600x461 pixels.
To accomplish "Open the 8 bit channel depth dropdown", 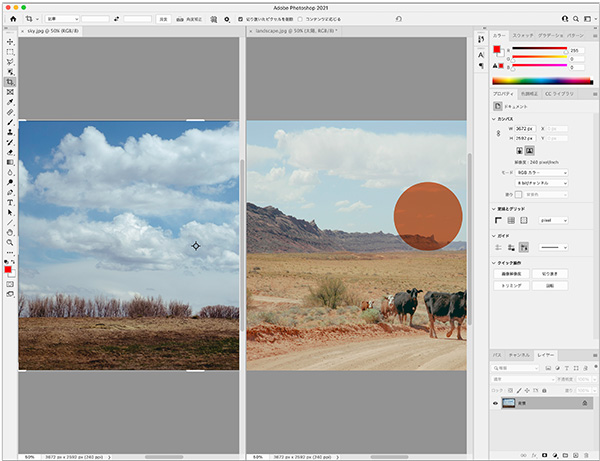I will pyautogui.click(x=541, y=183).
